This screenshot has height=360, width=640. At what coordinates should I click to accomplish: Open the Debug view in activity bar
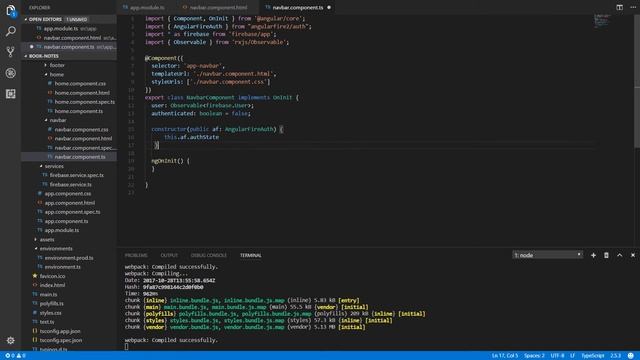click(x=11, y=73)
